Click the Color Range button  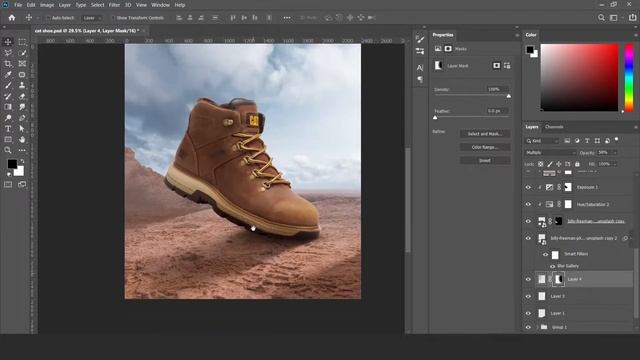(485, 147)
